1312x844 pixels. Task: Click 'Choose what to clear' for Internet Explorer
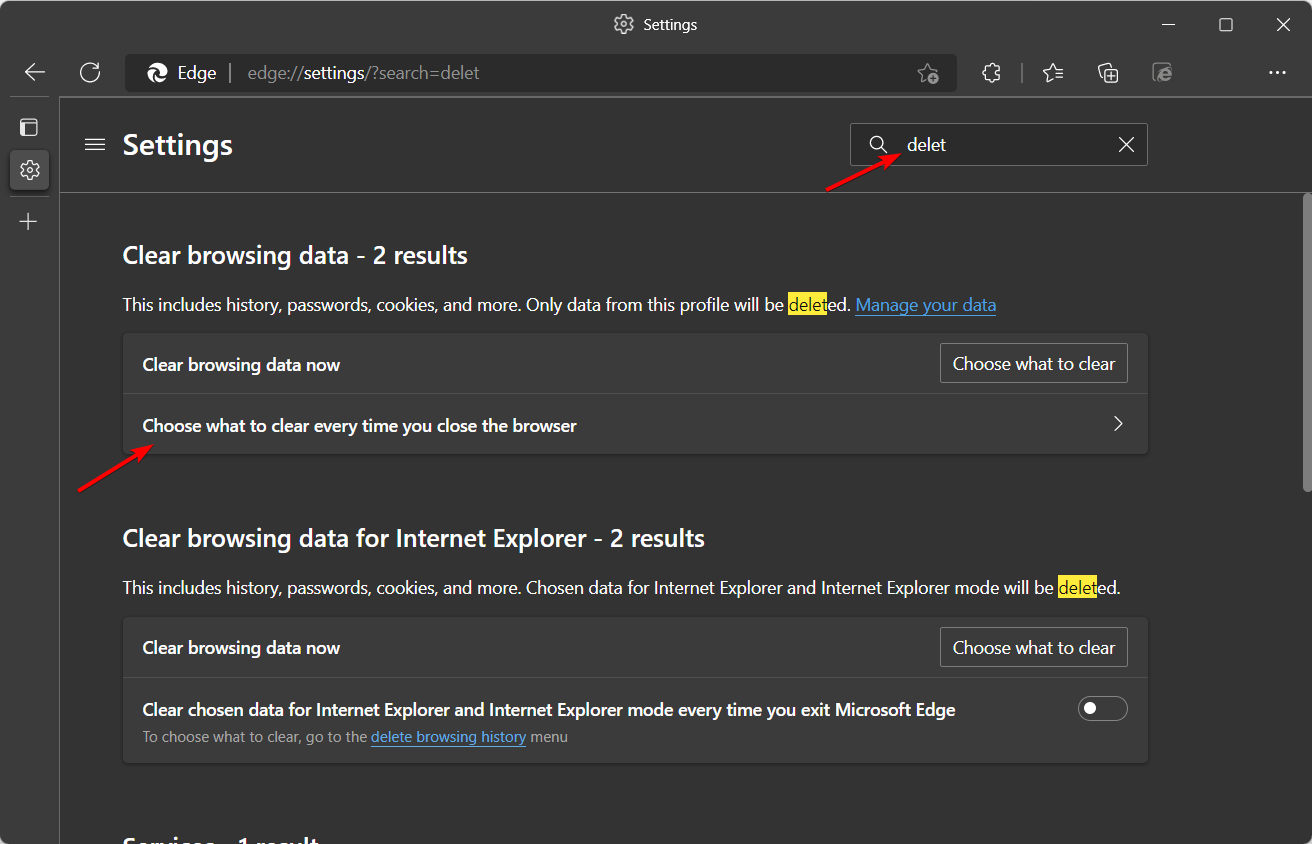coord(1033,648)
